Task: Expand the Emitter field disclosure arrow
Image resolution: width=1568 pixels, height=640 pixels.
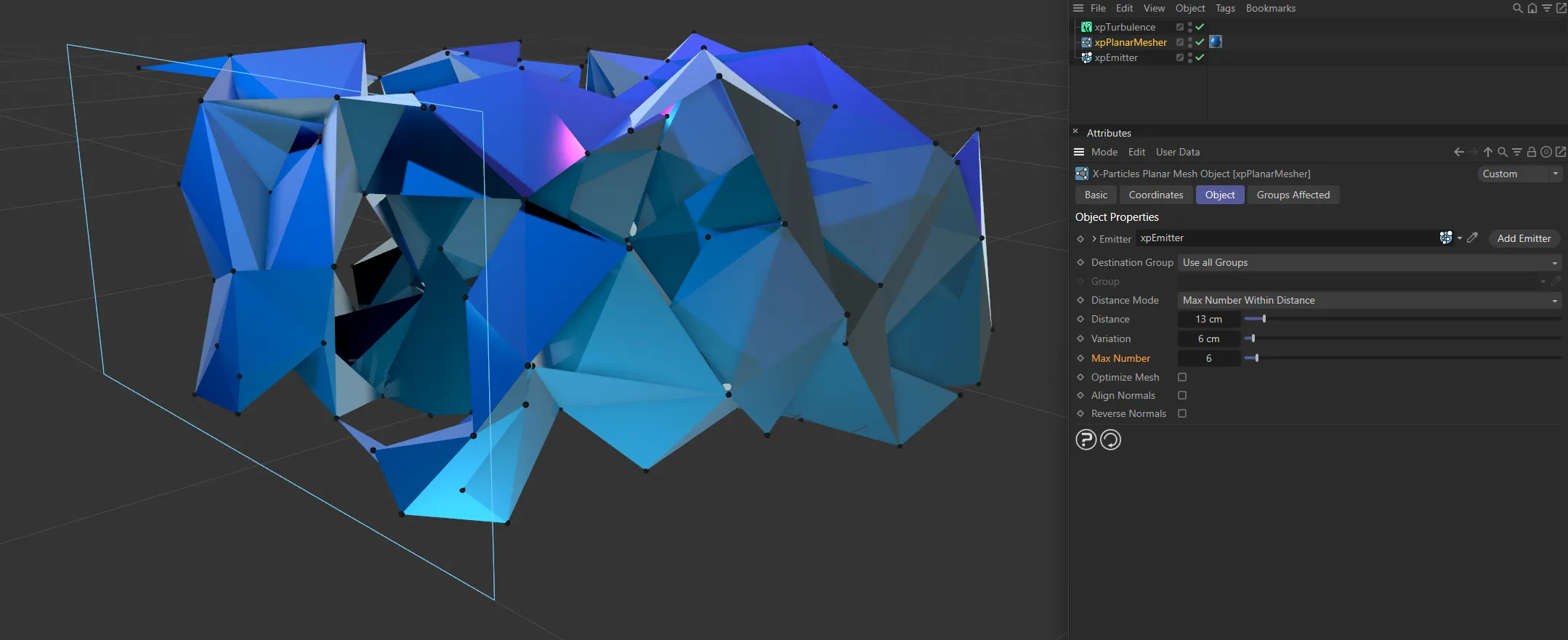Action: tap(1094, 239)
